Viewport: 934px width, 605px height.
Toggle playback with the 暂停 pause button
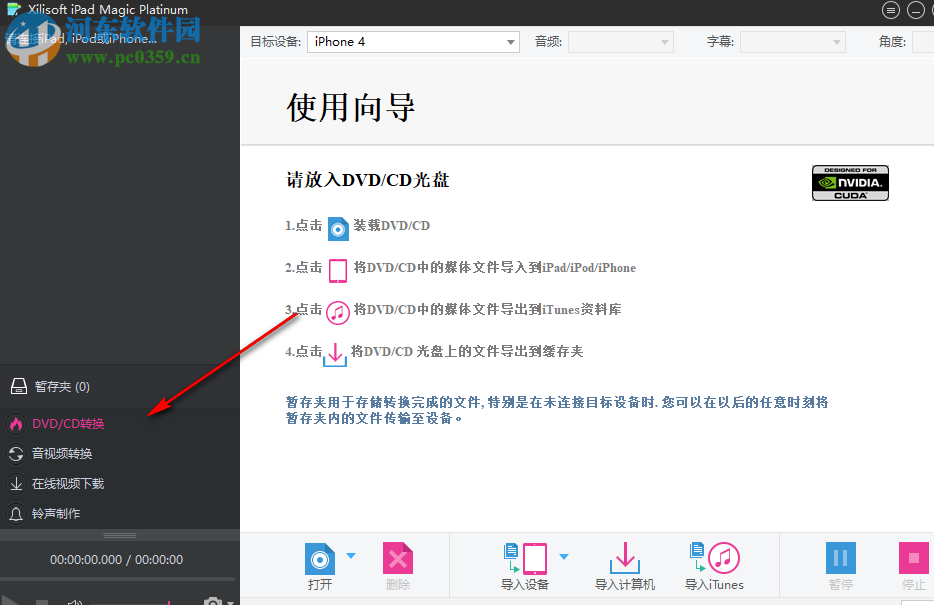840,558
